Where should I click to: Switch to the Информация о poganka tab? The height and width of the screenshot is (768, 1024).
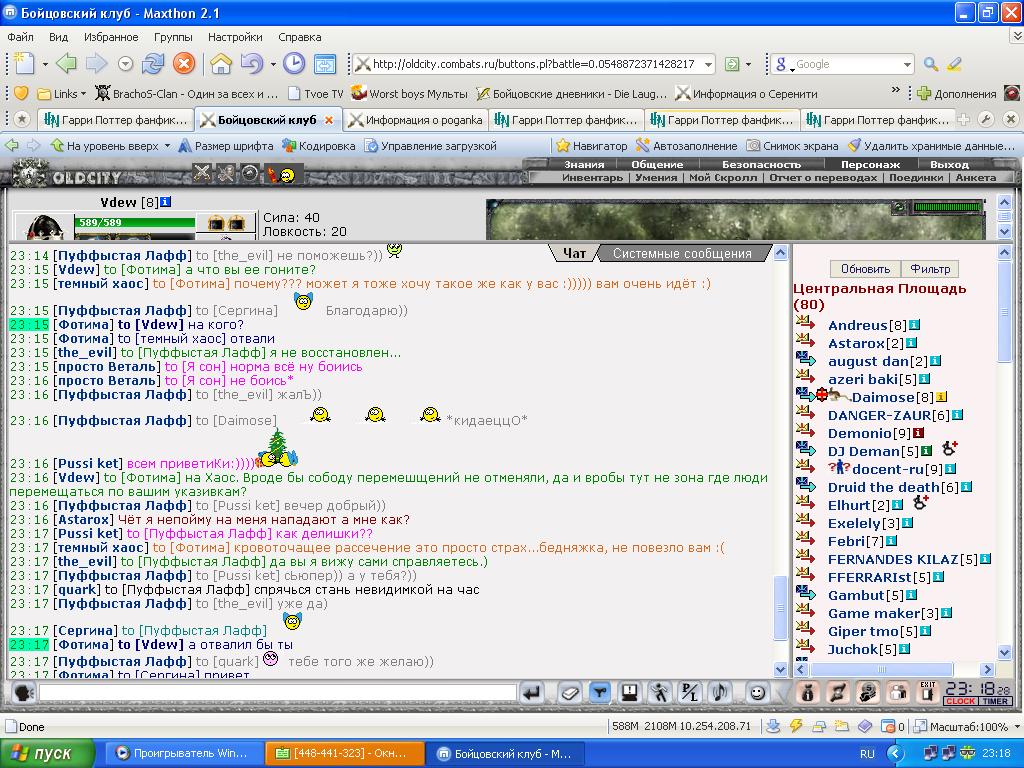click(x=415, y=120)
